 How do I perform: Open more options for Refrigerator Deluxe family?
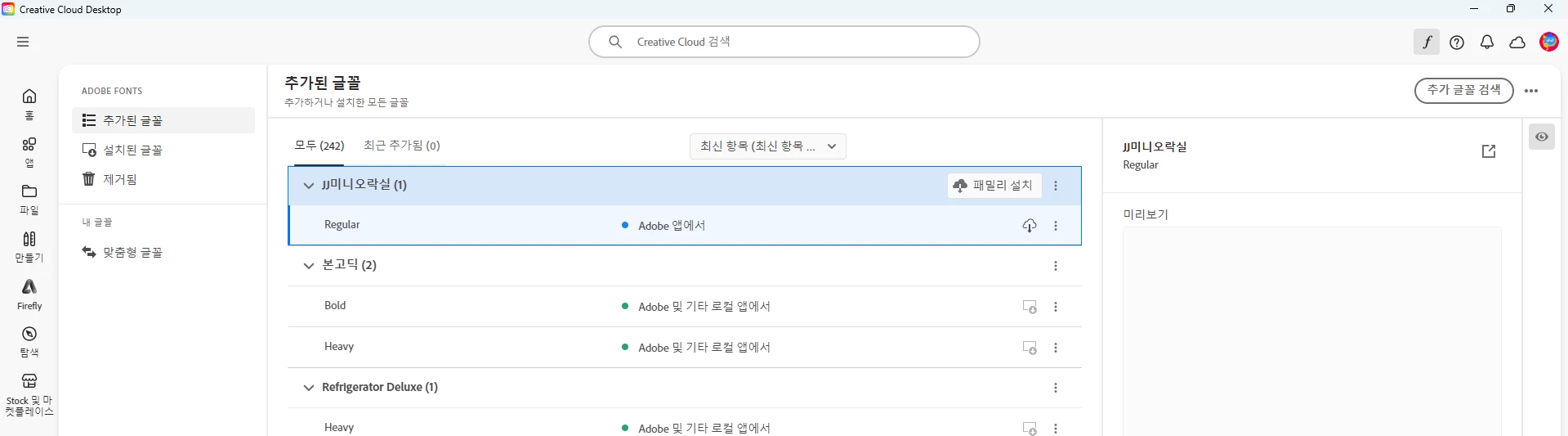pyautogui.click(x=1056, y=388)
